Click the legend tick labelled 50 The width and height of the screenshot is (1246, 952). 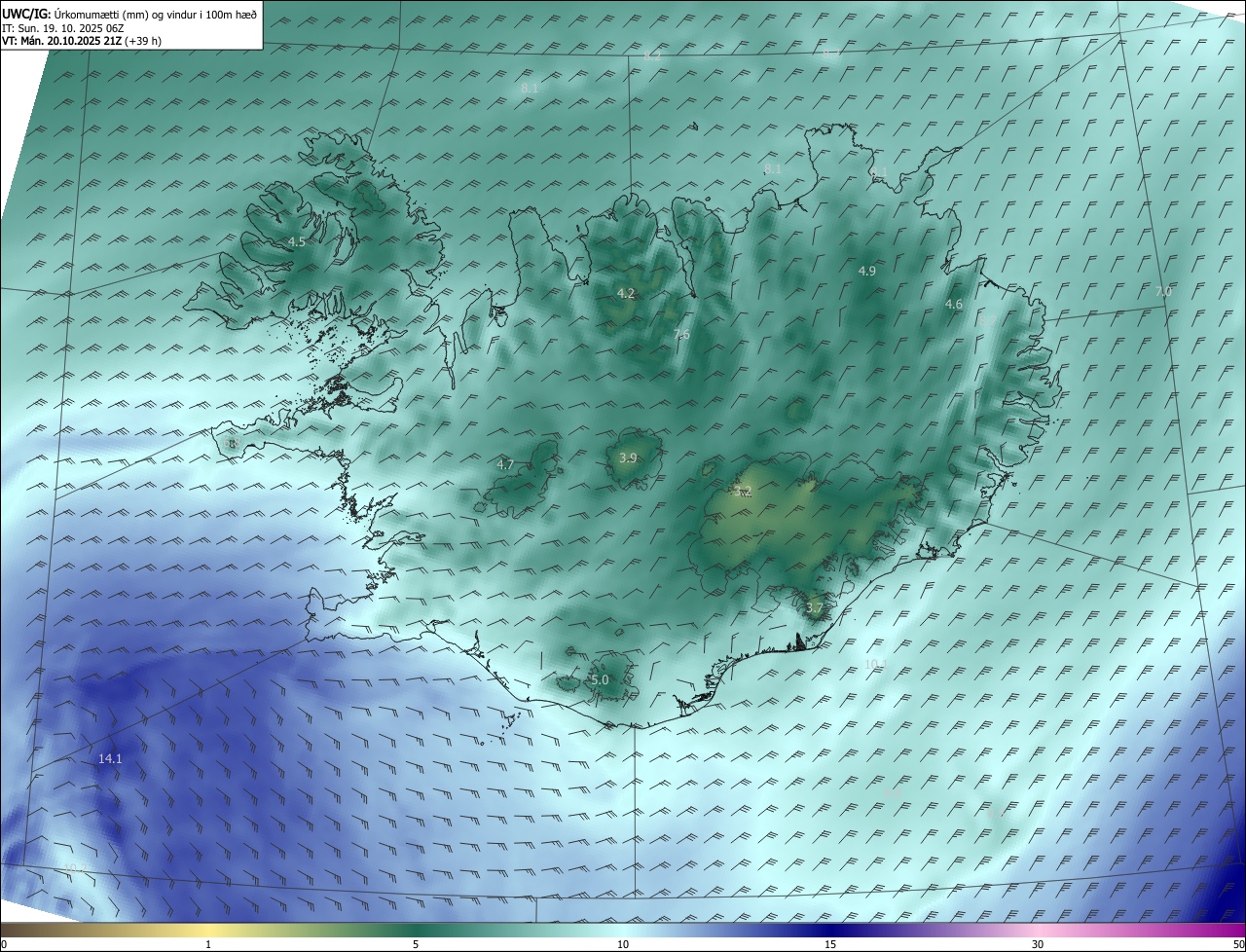pyautogui.click(x=1239, y=944)
